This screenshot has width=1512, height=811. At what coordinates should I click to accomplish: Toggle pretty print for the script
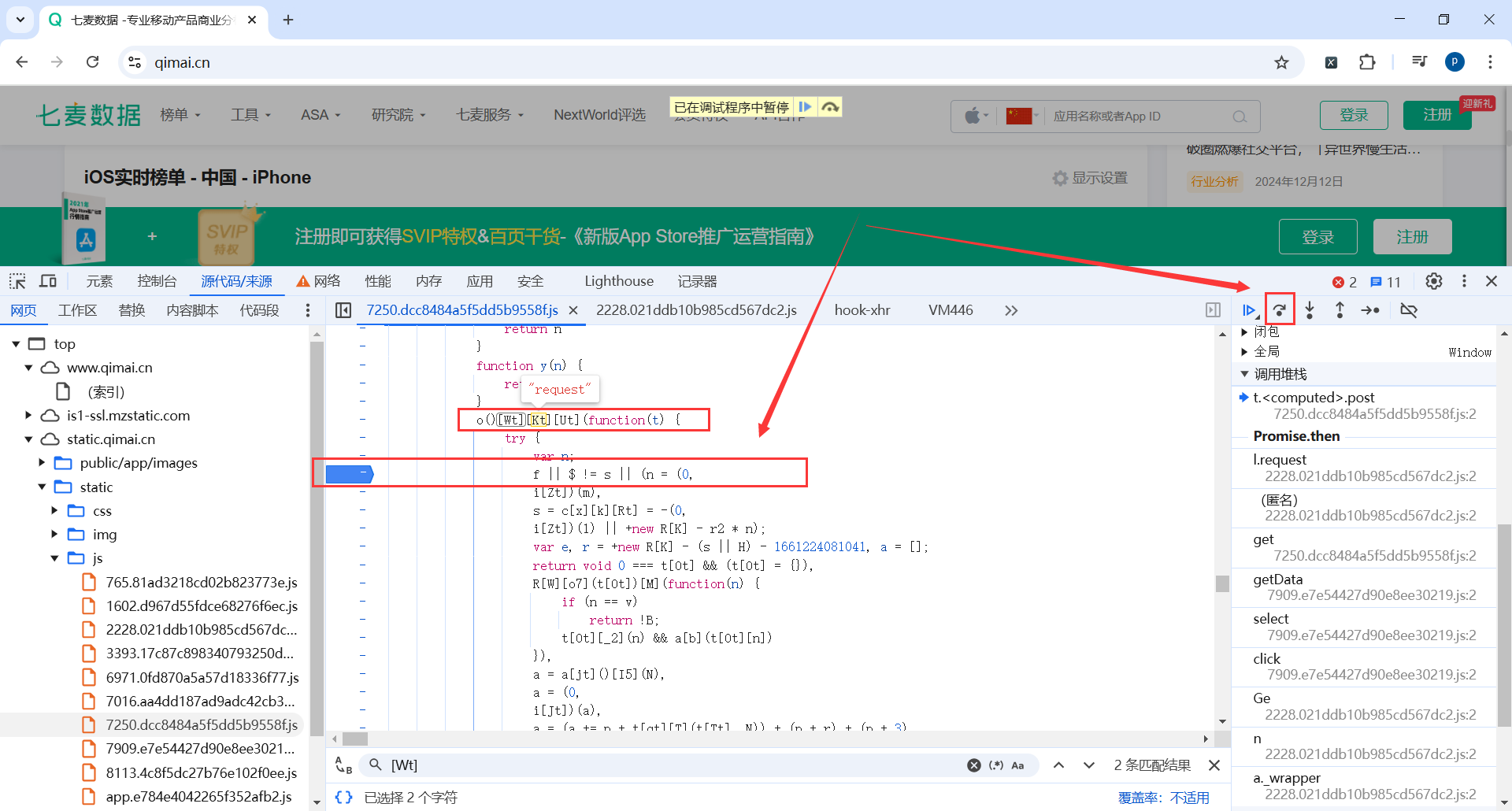tap(343, 798)
